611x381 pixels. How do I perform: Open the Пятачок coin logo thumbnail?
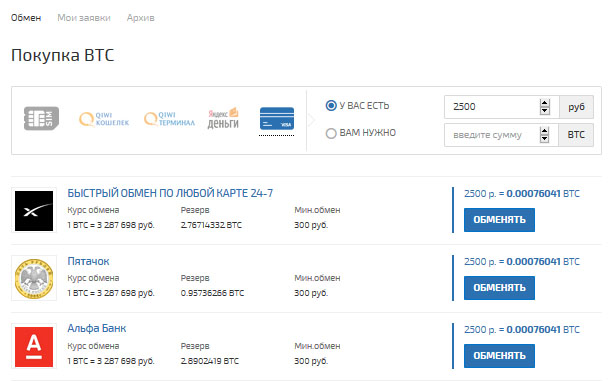[34, 279]
